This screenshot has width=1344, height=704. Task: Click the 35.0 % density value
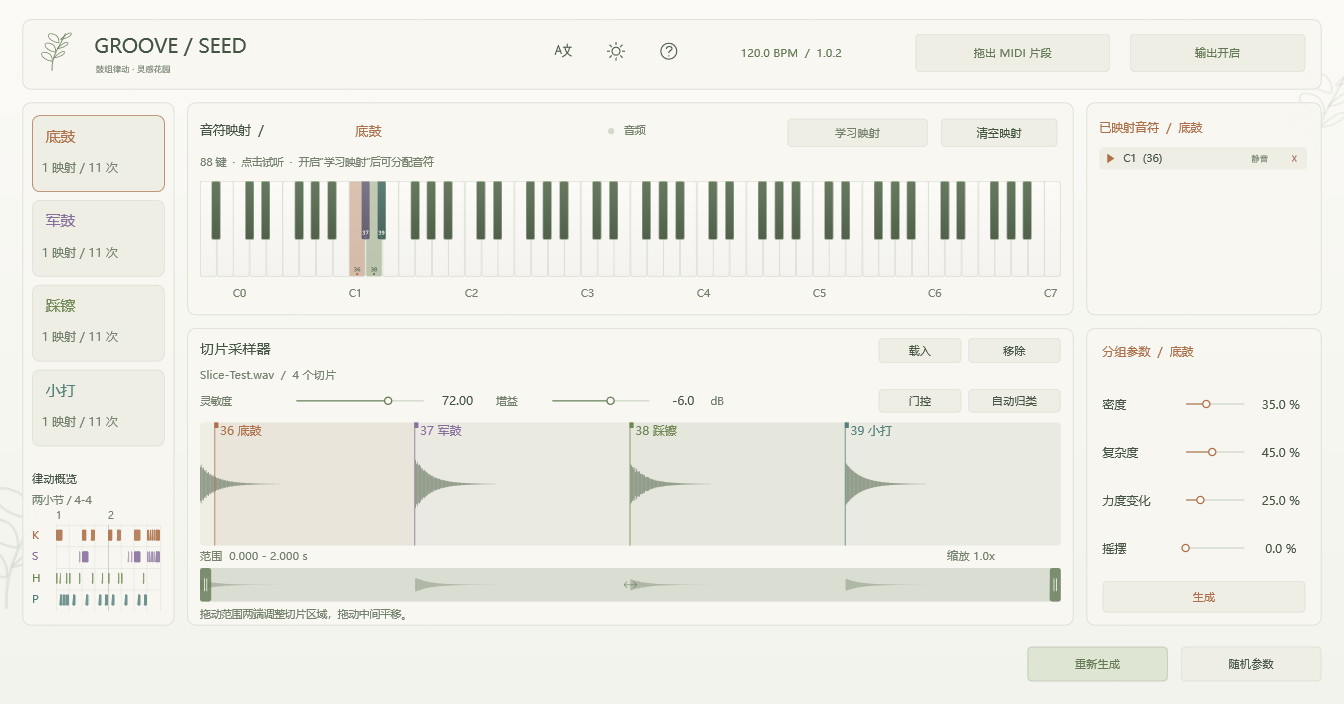click(1281, 405)
